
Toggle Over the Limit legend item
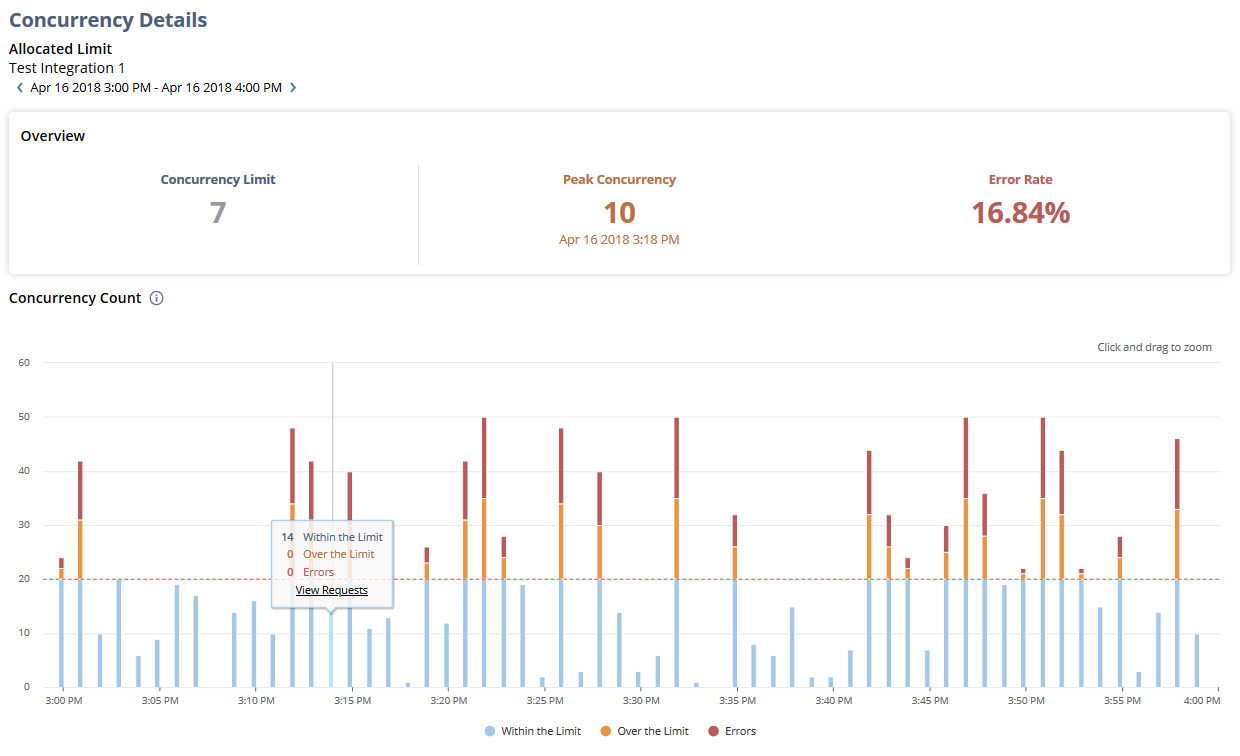click(644, 731)
